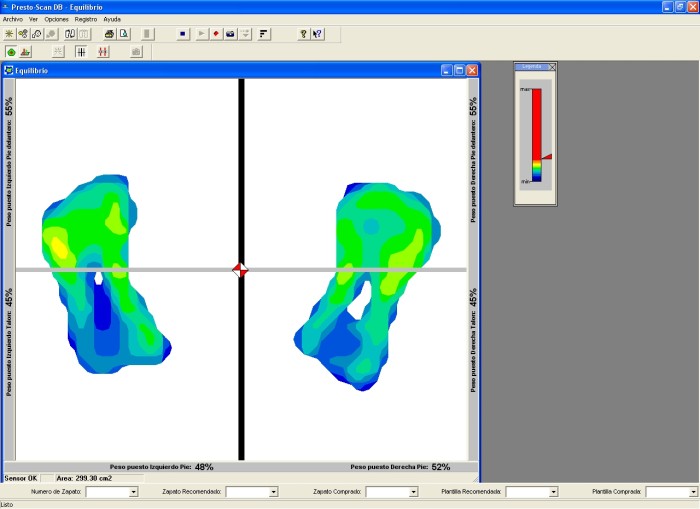Image resolution: width=700 pixels, height=509 pixels.
Task: Open the Registro menu
Action: [x=86, y=19]
